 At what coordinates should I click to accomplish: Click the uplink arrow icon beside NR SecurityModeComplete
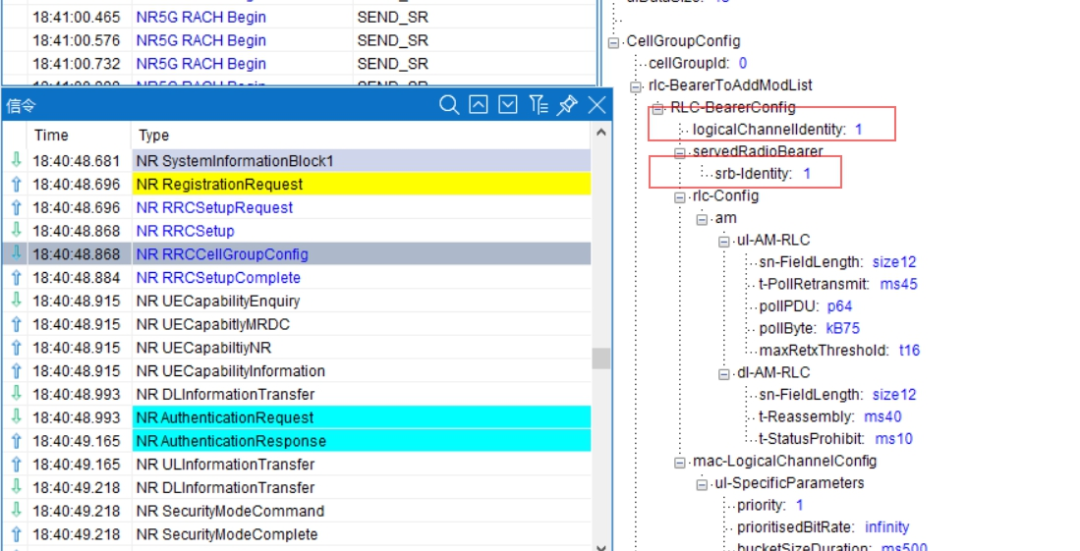point(17,534)
